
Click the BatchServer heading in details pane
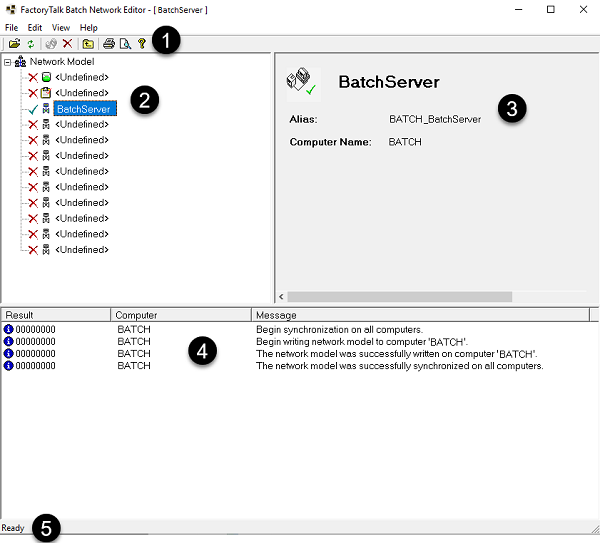pyautogui.click(x=389, y=82)
